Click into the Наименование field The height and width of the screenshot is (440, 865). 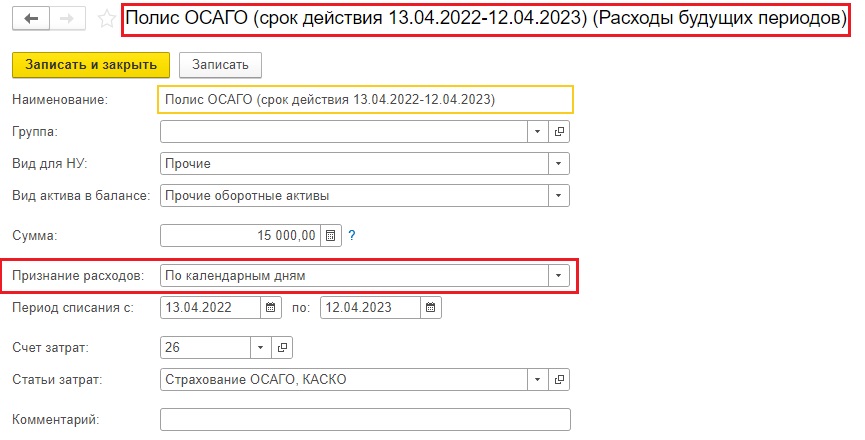365,100
